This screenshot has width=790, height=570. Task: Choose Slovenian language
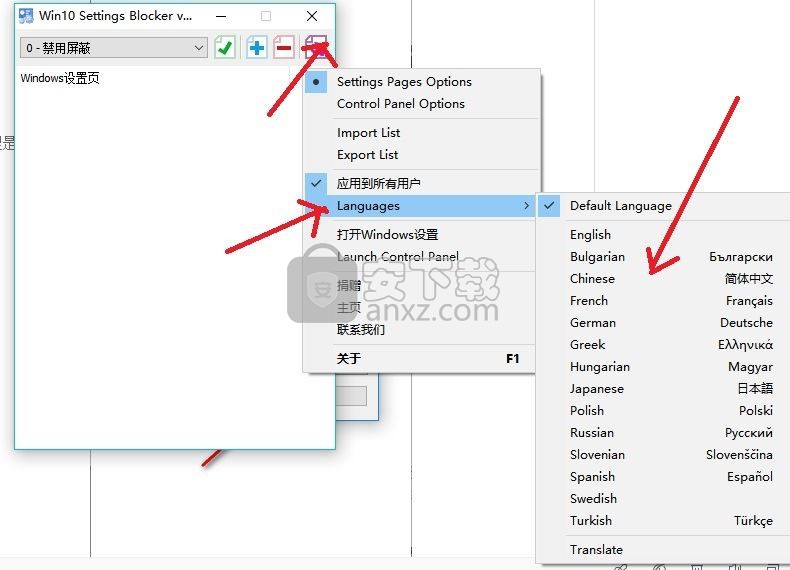point(664,455)
